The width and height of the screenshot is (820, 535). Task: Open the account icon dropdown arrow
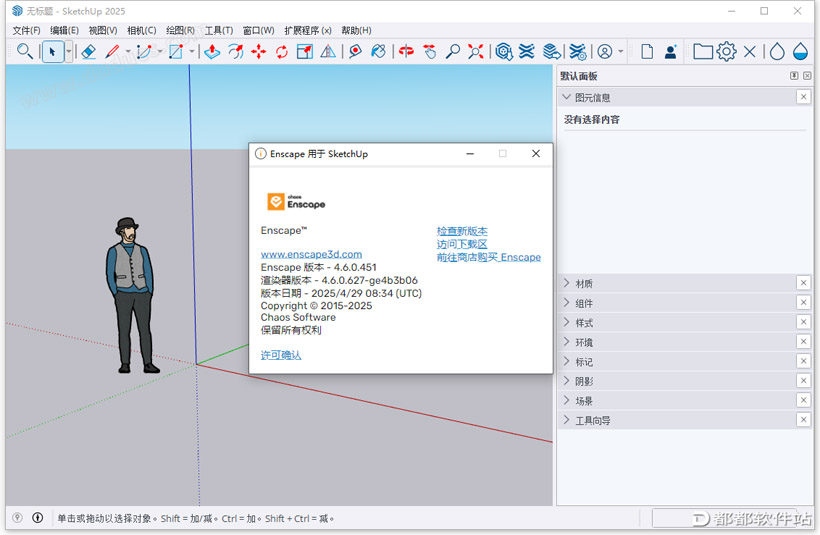pos(620,51)
